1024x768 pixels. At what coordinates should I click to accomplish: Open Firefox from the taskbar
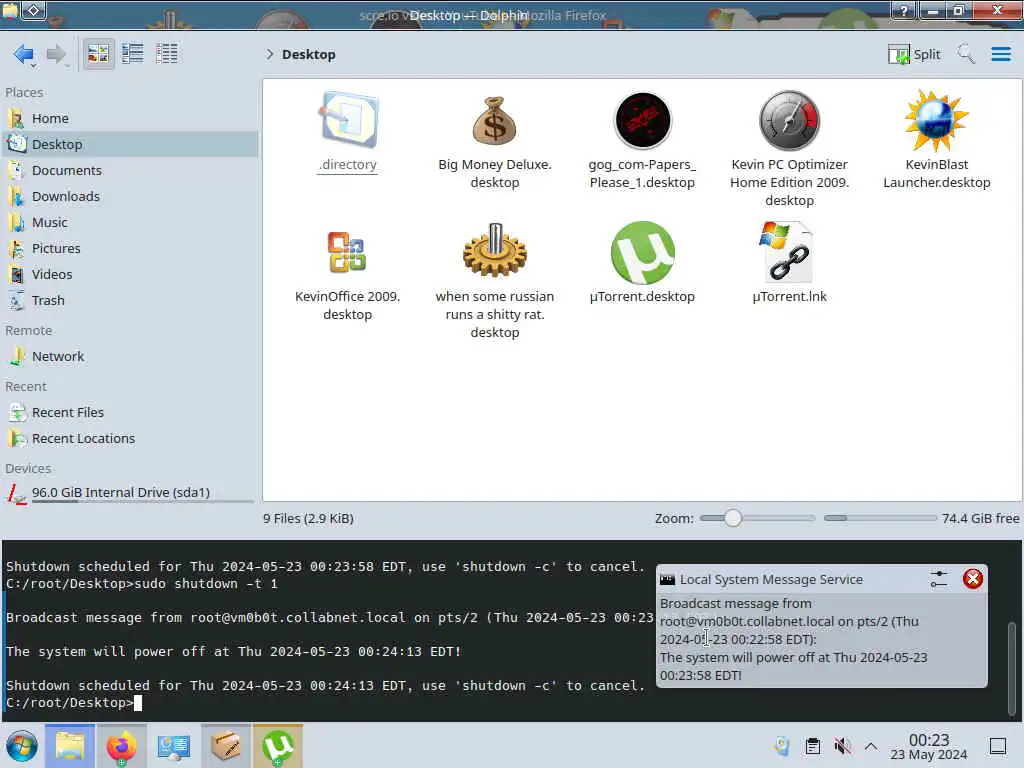click(x=121, y=746)
